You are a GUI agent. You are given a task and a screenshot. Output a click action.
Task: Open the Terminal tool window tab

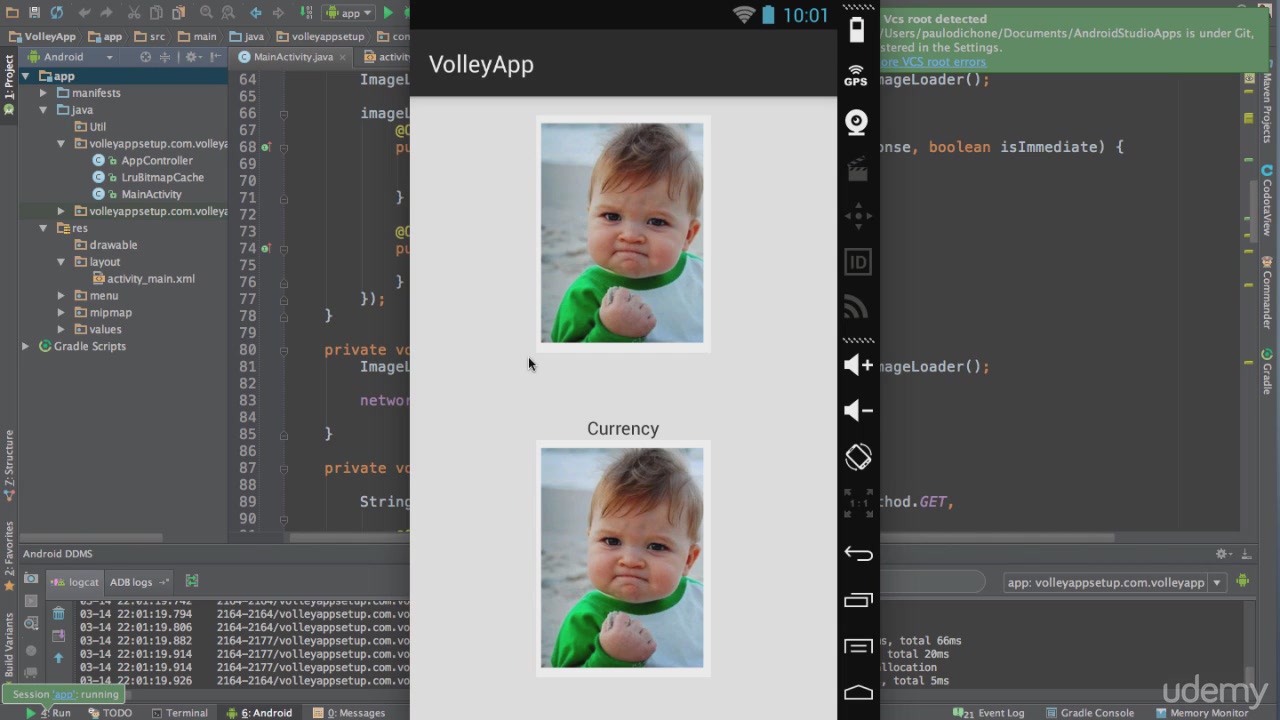point(179,713)
